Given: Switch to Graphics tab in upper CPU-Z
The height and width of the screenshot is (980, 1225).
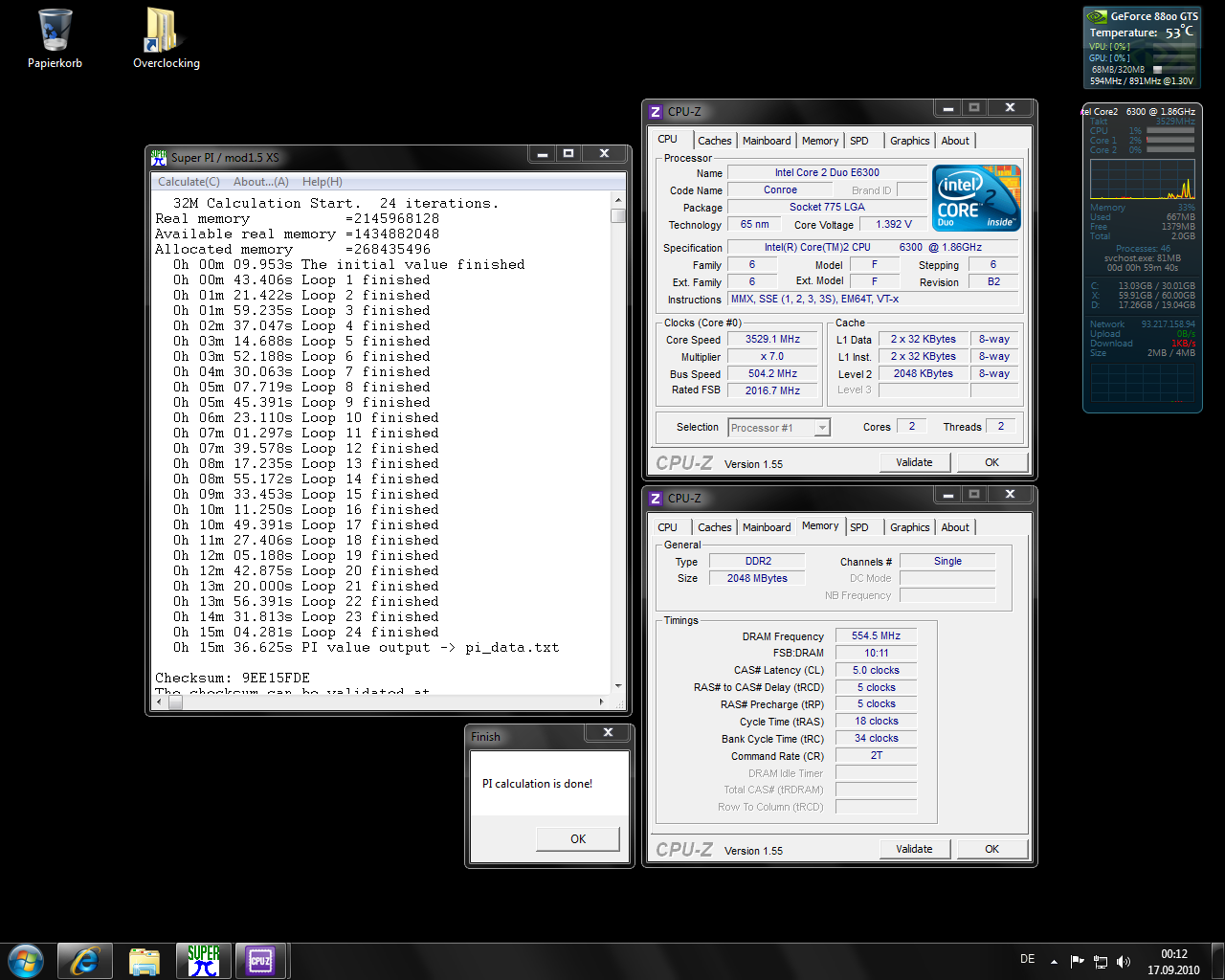Looking at the screenshot, I should (x=909, y=141).
